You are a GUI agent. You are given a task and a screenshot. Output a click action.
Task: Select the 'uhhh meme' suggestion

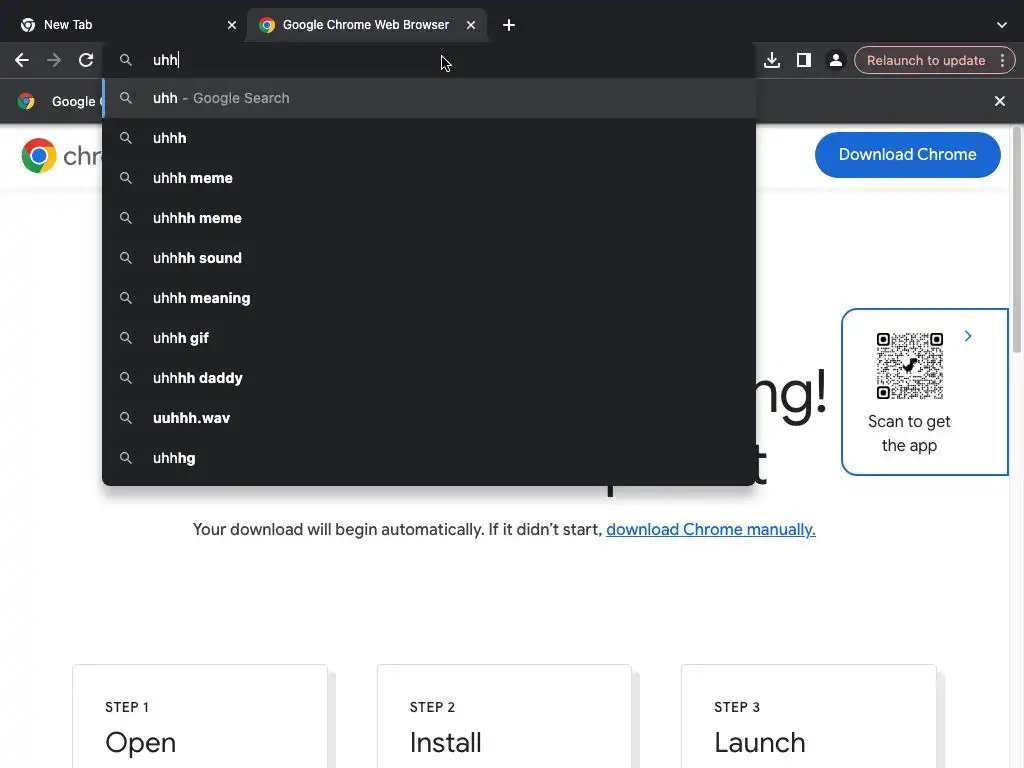point(429,178)
